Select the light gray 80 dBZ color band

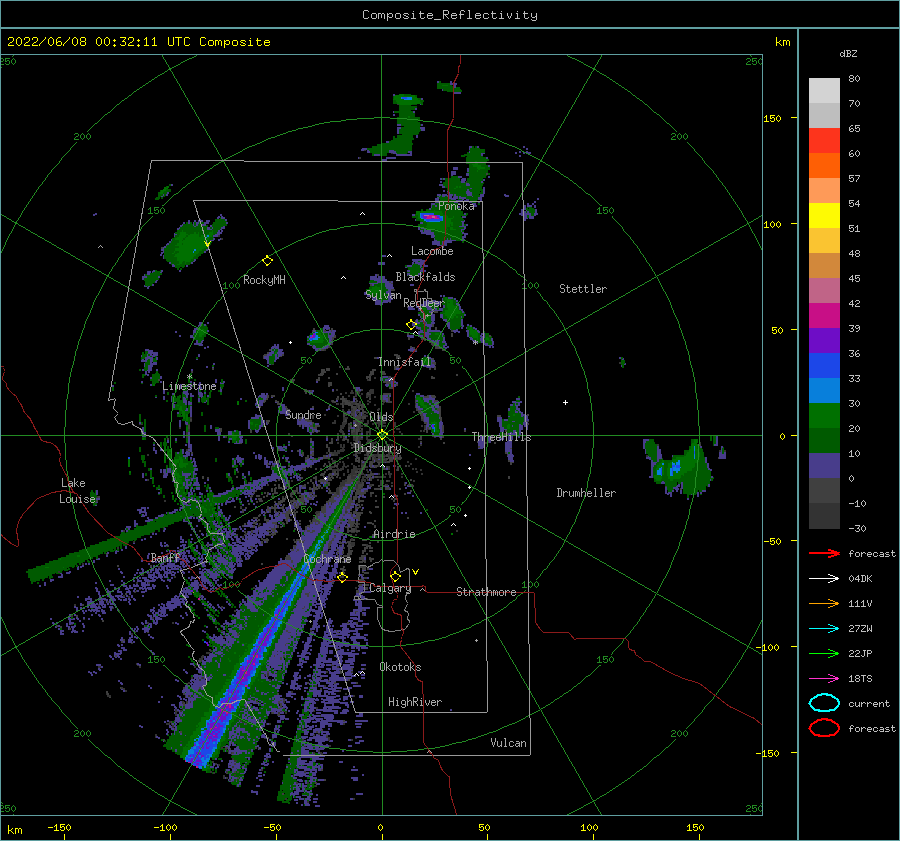click(x=824, y=90)
